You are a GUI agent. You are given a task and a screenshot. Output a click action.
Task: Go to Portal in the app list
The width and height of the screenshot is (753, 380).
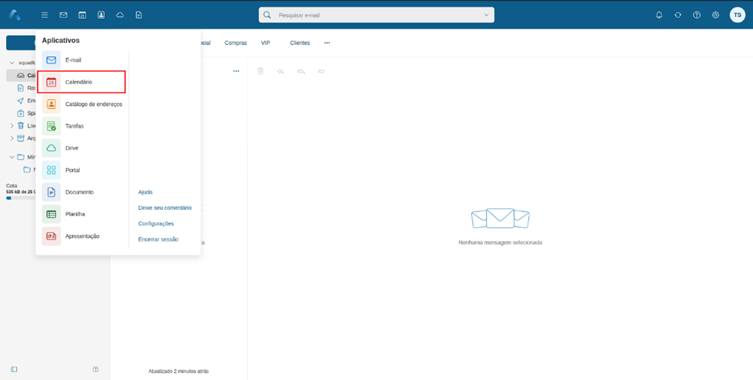[82, 170]
